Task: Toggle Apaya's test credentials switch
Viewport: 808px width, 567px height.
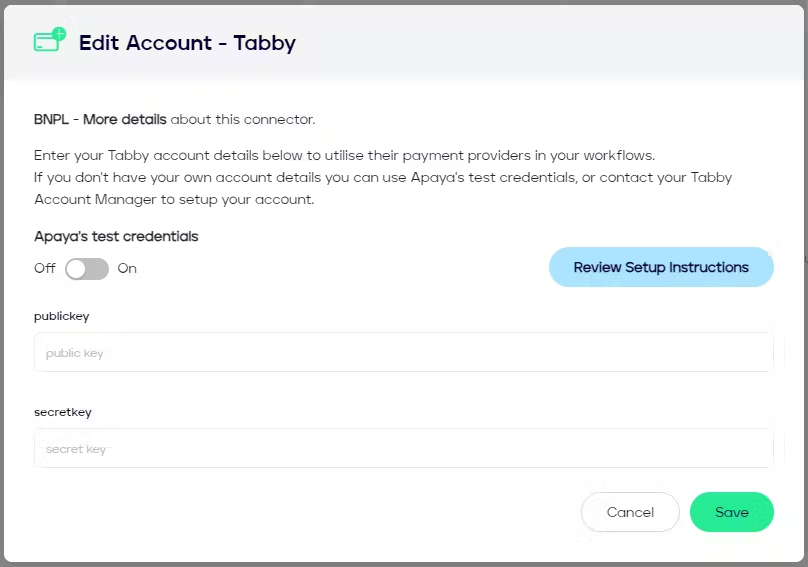Action: [x=87, y=268]
